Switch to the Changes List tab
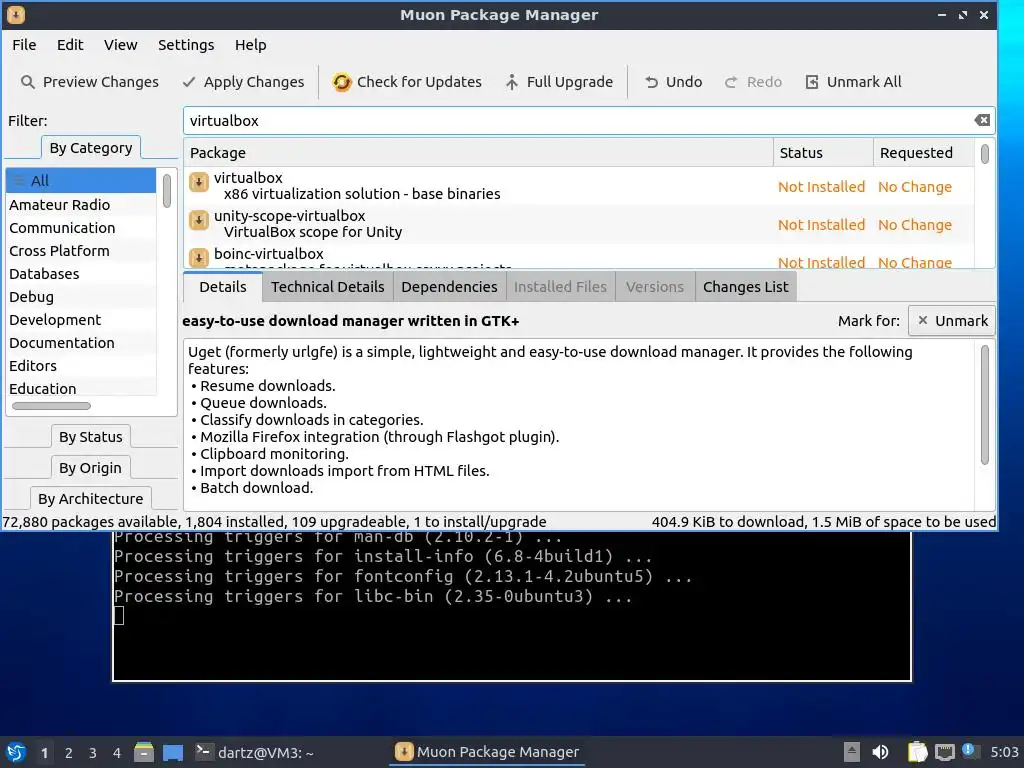1024x768 pixels. 746,287
